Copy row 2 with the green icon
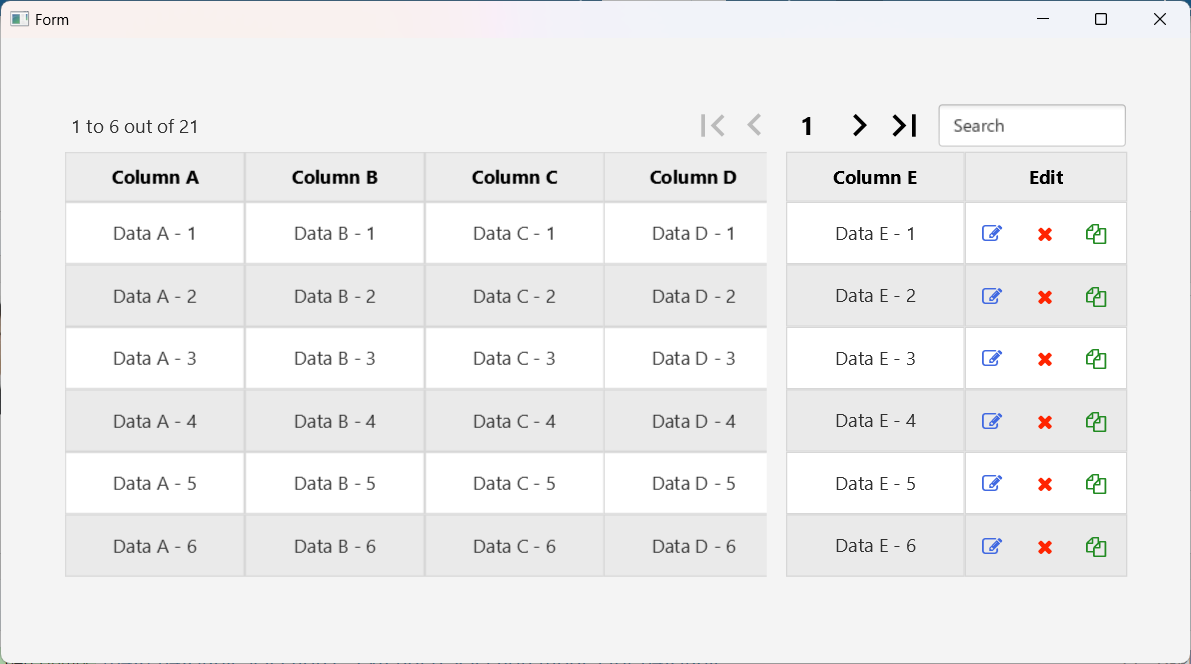 click(1096, 297)
